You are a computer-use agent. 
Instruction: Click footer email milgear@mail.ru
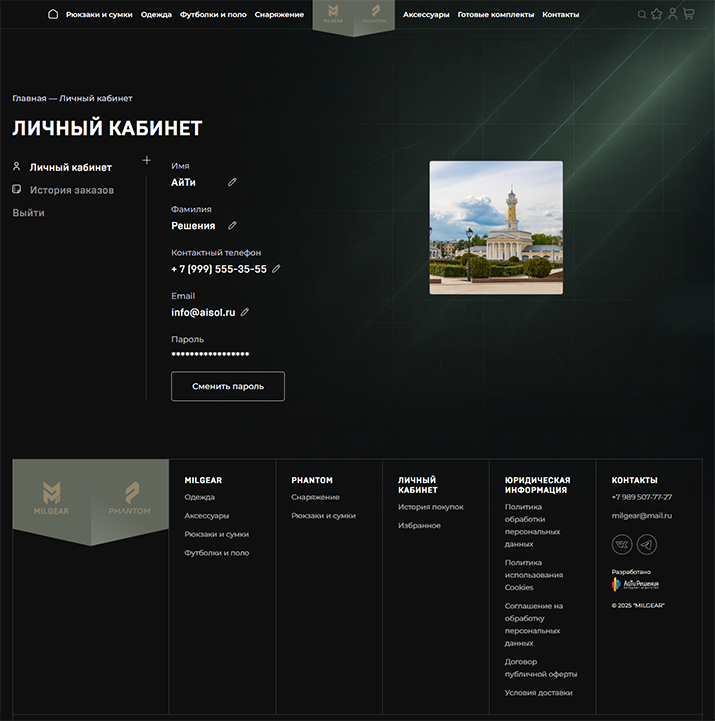(642, 515)
